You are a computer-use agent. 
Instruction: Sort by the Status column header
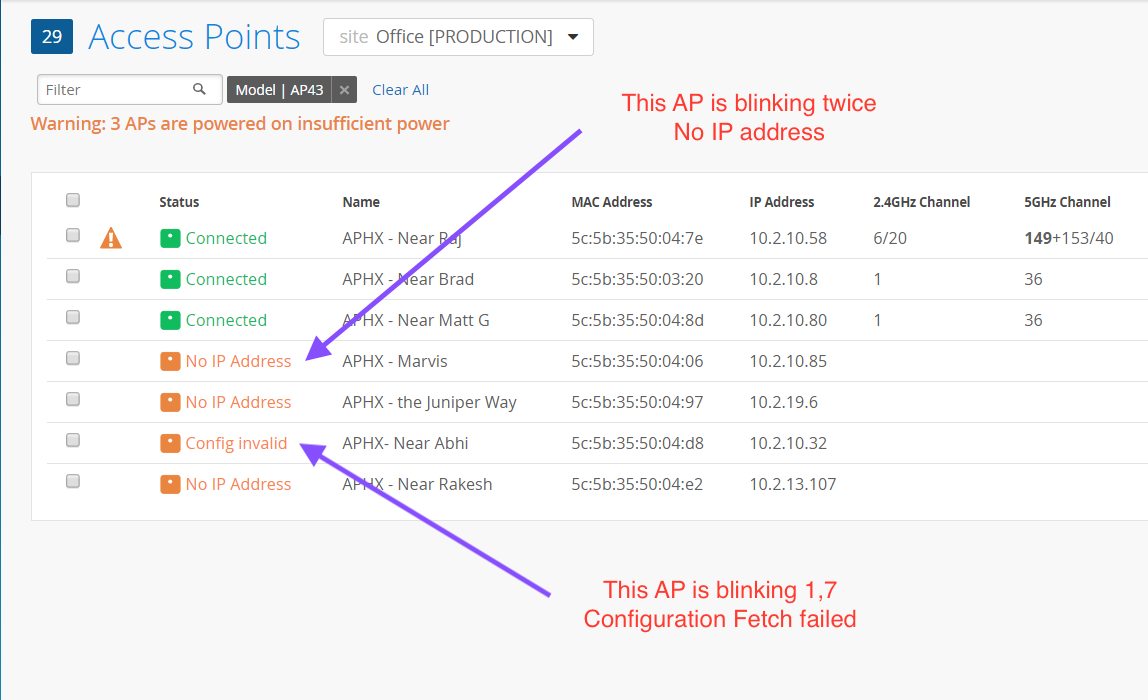(x=179, y=202)
